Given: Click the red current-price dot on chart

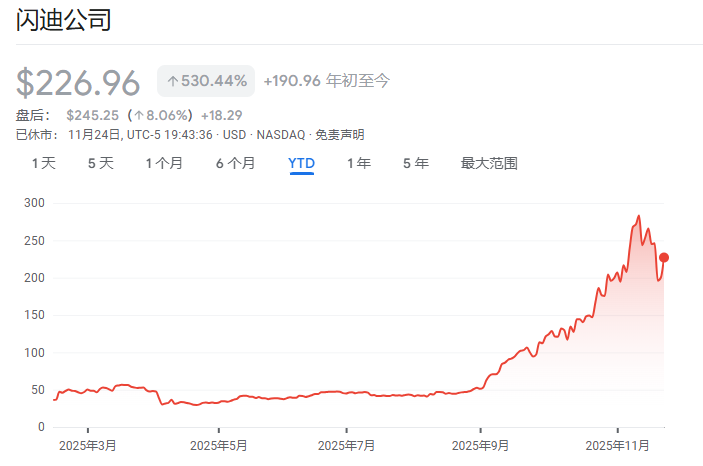Looking at the screenshot, I should pos(664,257).
